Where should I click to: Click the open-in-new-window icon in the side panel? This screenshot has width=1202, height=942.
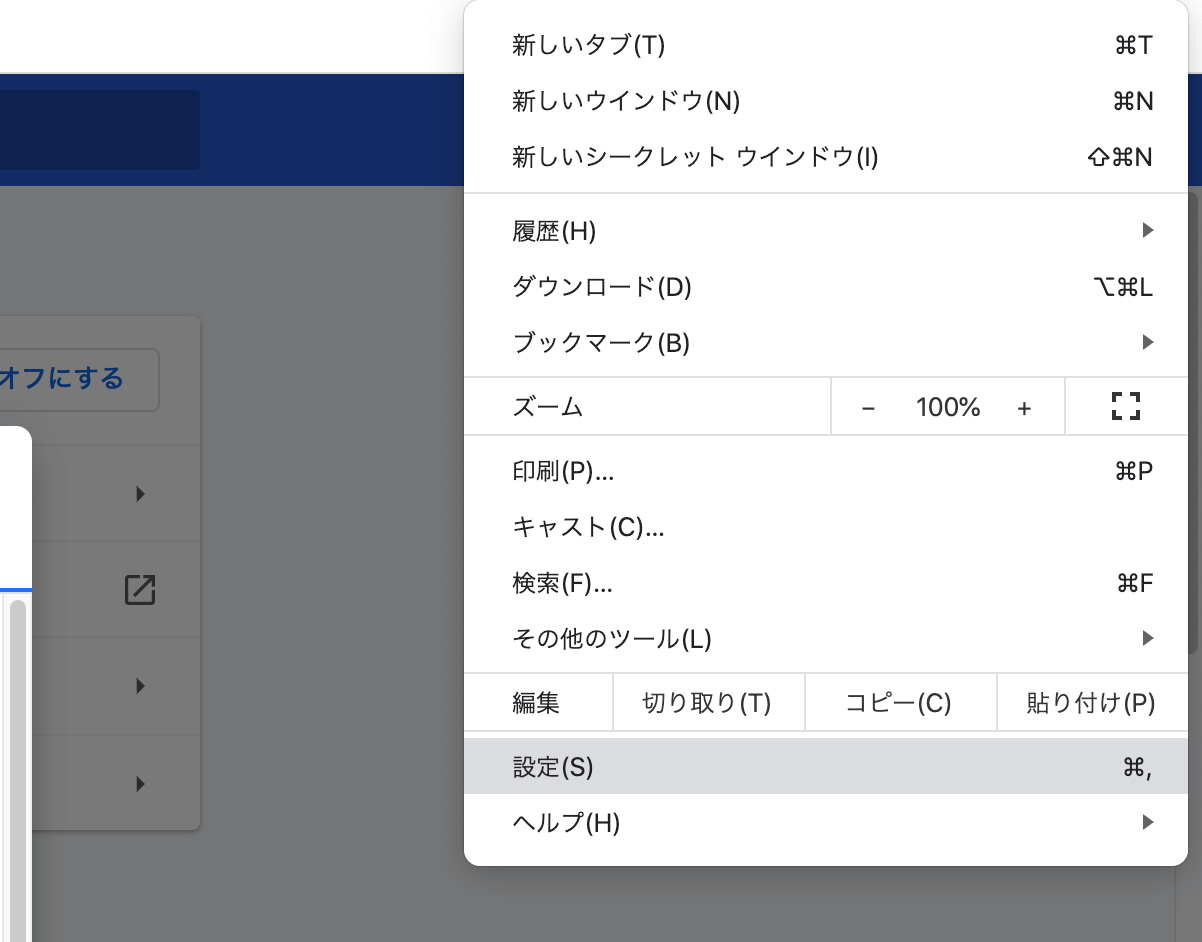pyautogui.click(x=140, y=590)
